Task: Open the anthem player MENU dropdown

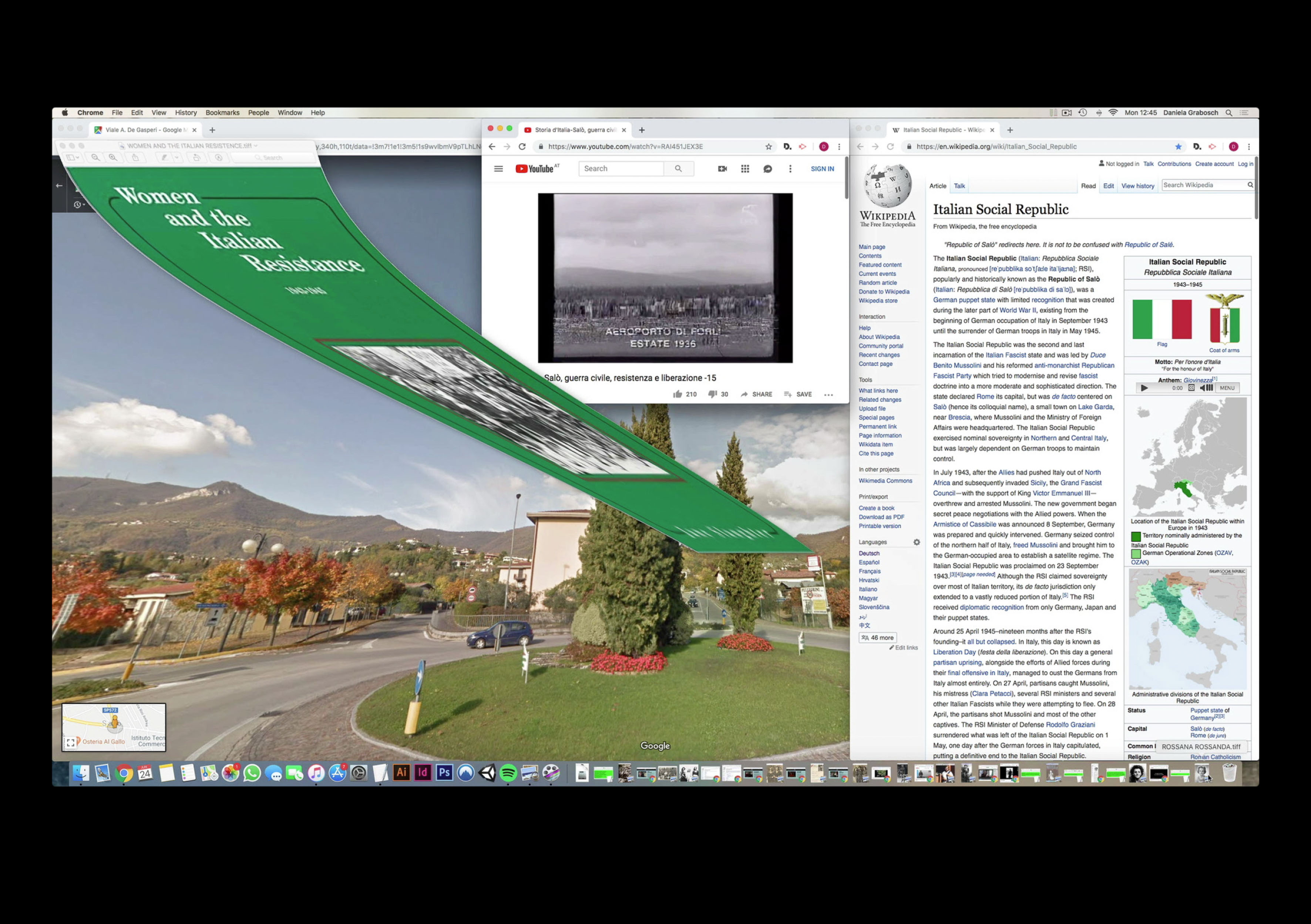Action: coord(1227,388)
